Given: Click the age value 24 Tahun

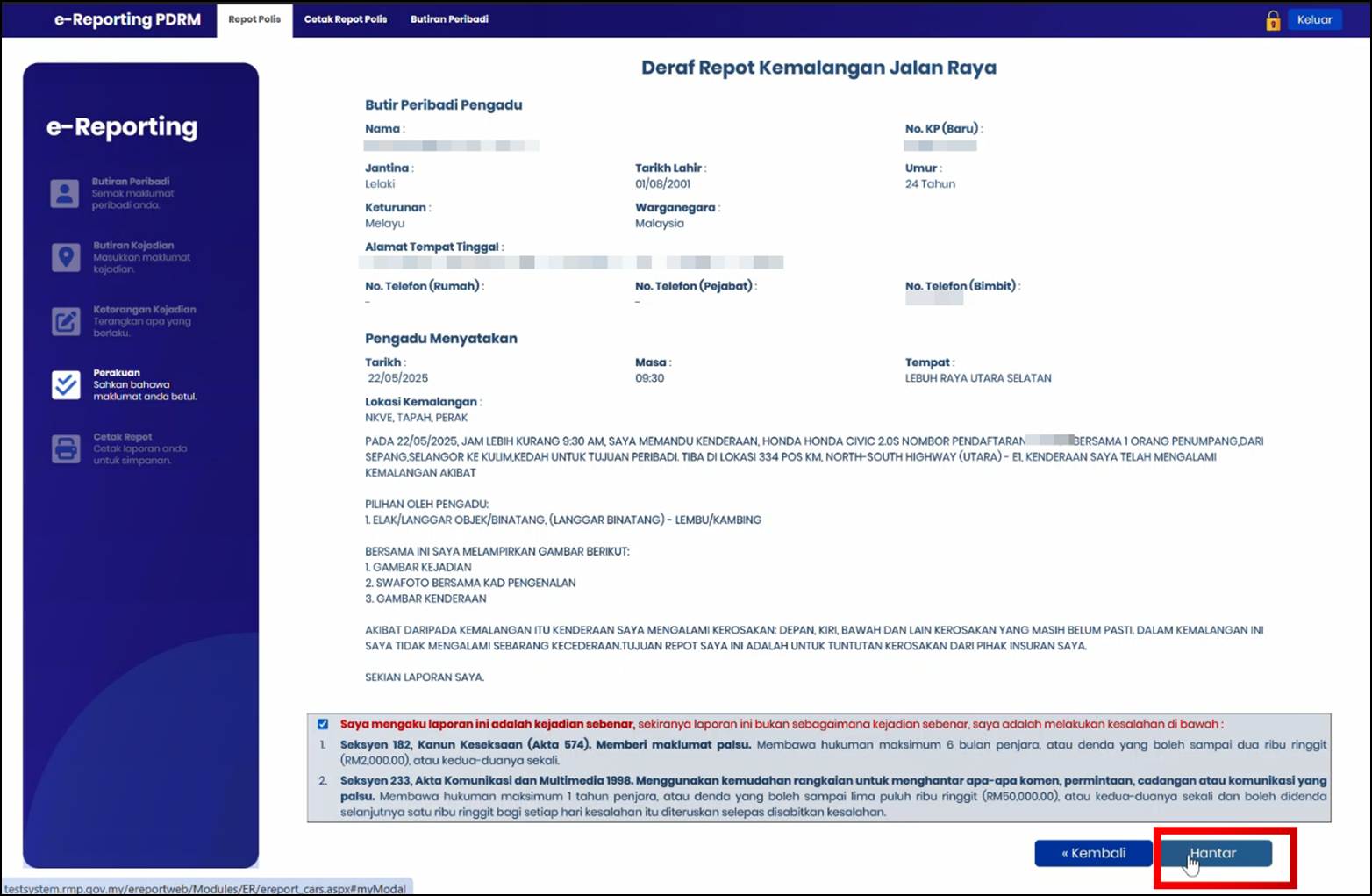Looking at the screenshot, I should pos(931,184).
